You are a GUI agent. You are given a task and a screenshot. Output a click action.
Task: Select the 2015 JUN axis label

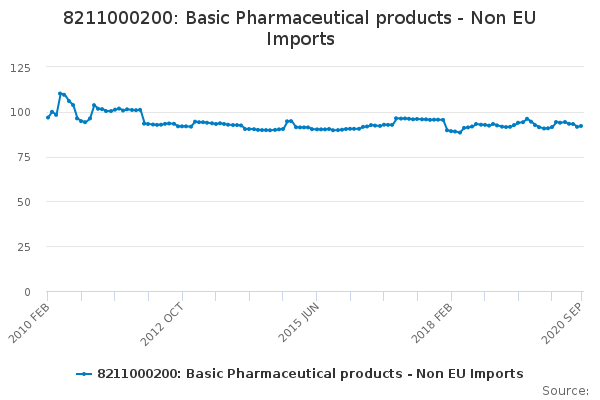[x=299, y=323]
